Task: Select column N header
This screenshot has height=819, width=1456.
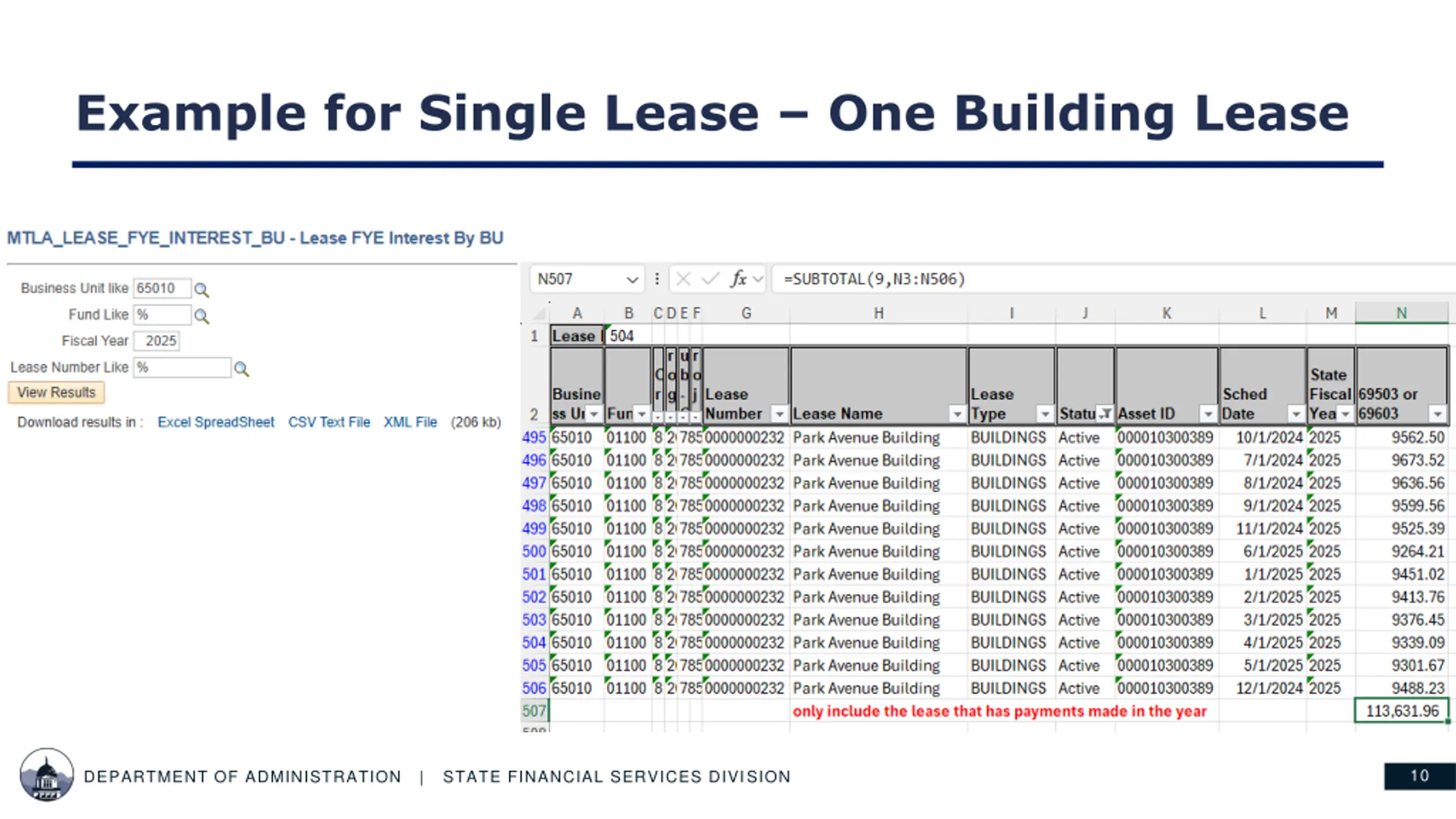Action: pos(1401,313)
